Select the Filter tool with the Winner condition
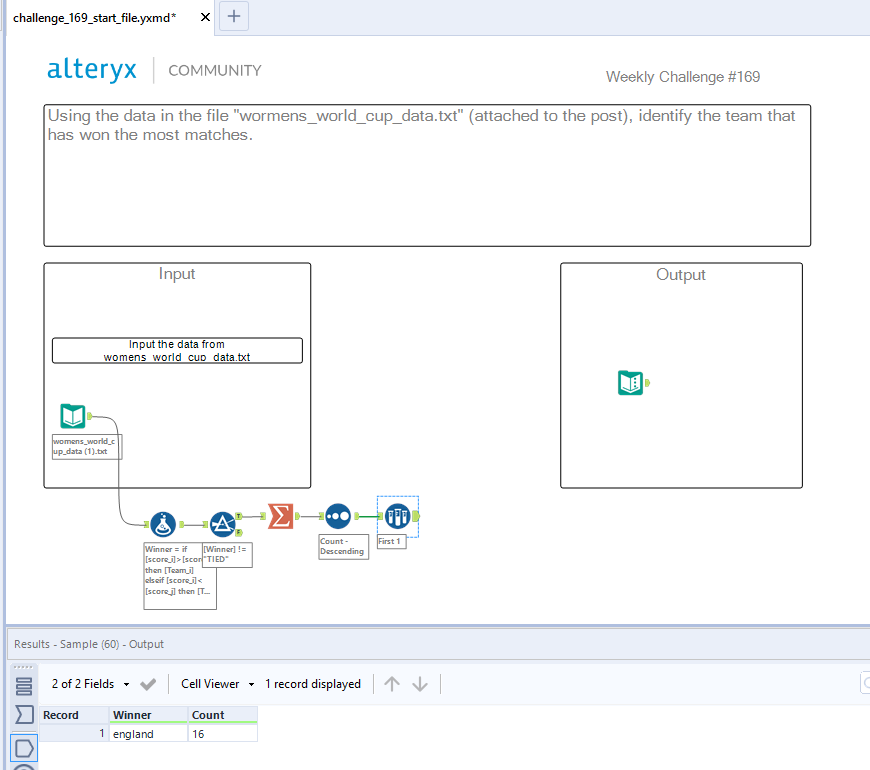This screenshot has width=870, height=770. pyautogui.click(x=222, y=524)
